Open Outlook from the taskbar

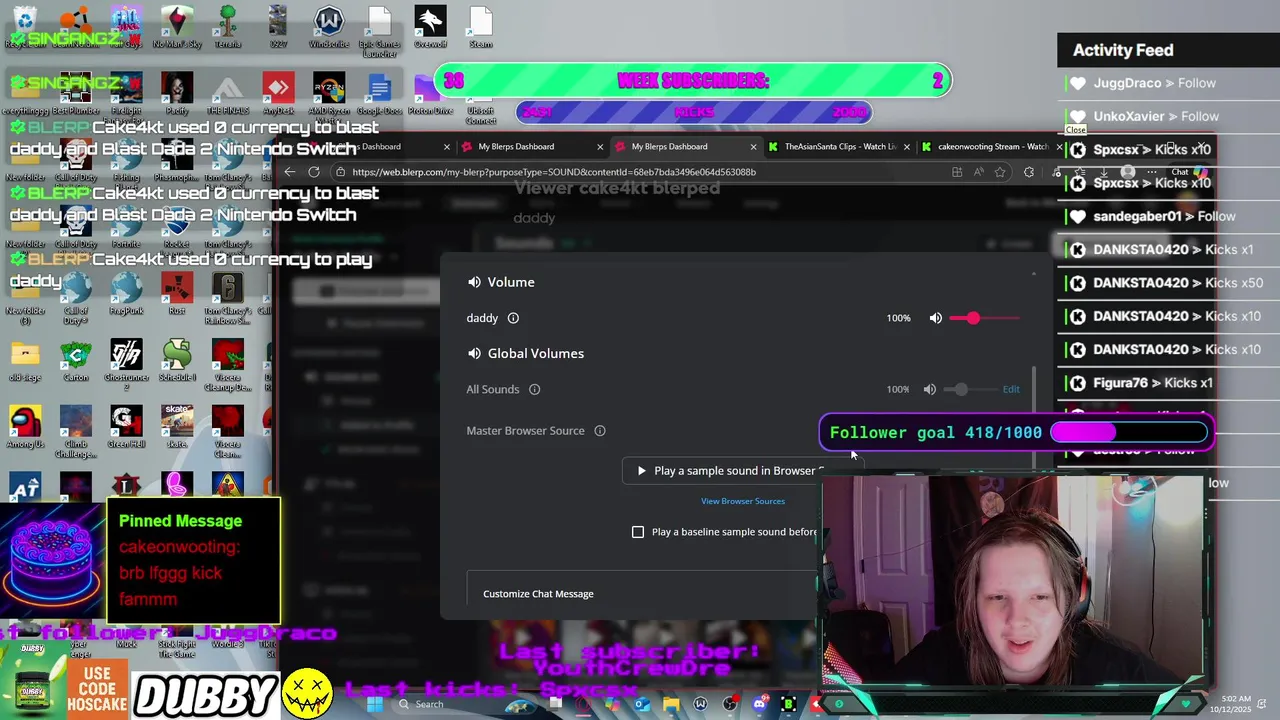pyautogui.click(x=641, y=704)
